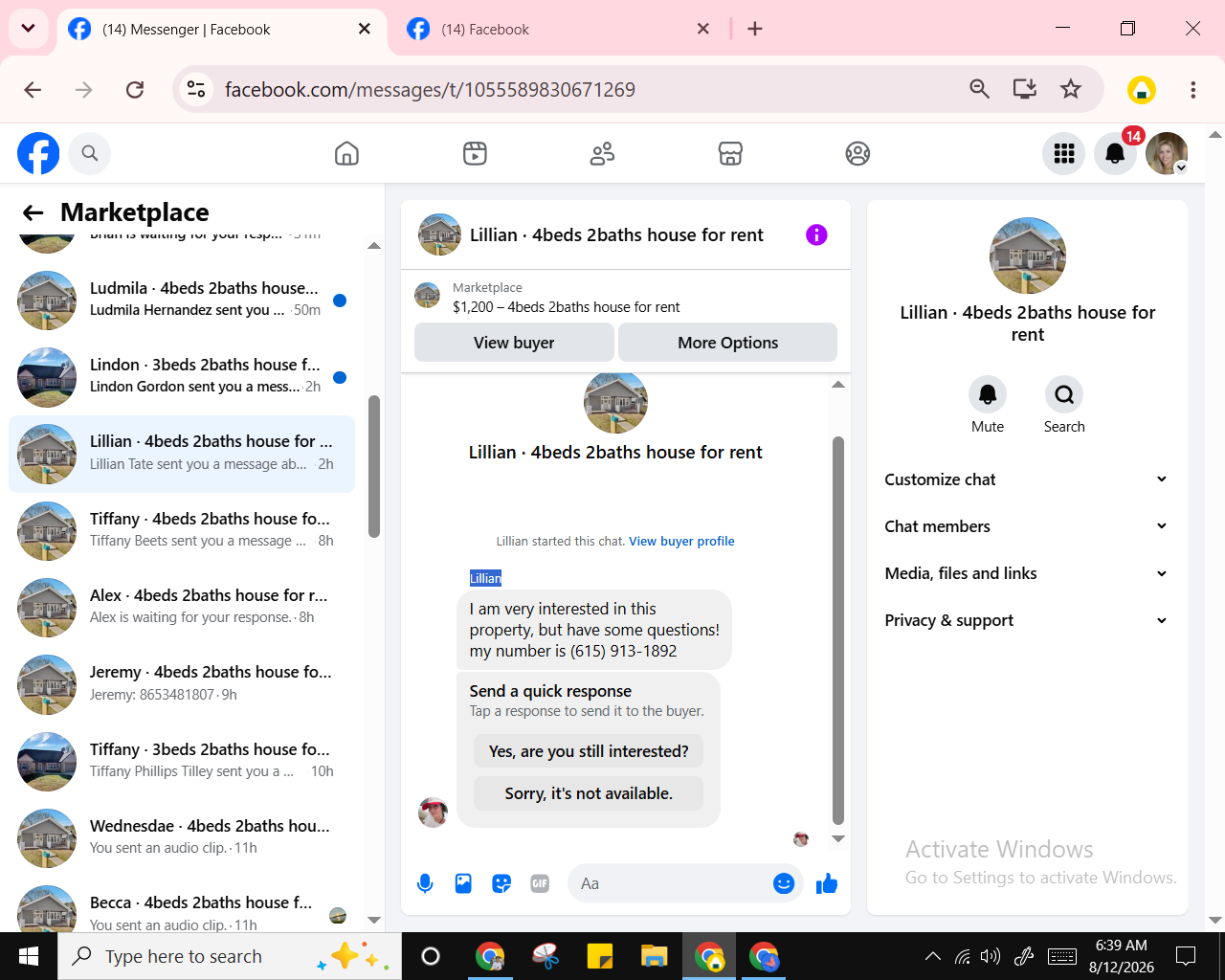
Task: Open Sticky Notes from the taskbar
Action: [x=600, y=956]
